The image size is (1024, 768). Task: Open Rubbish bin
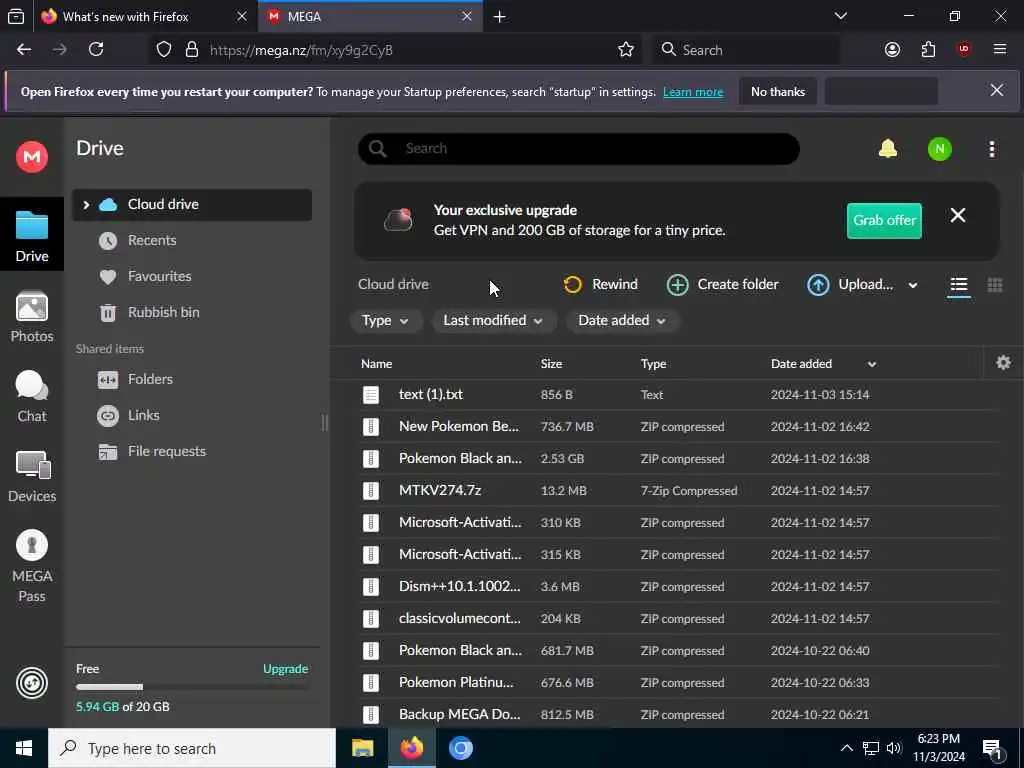point(163,312)
